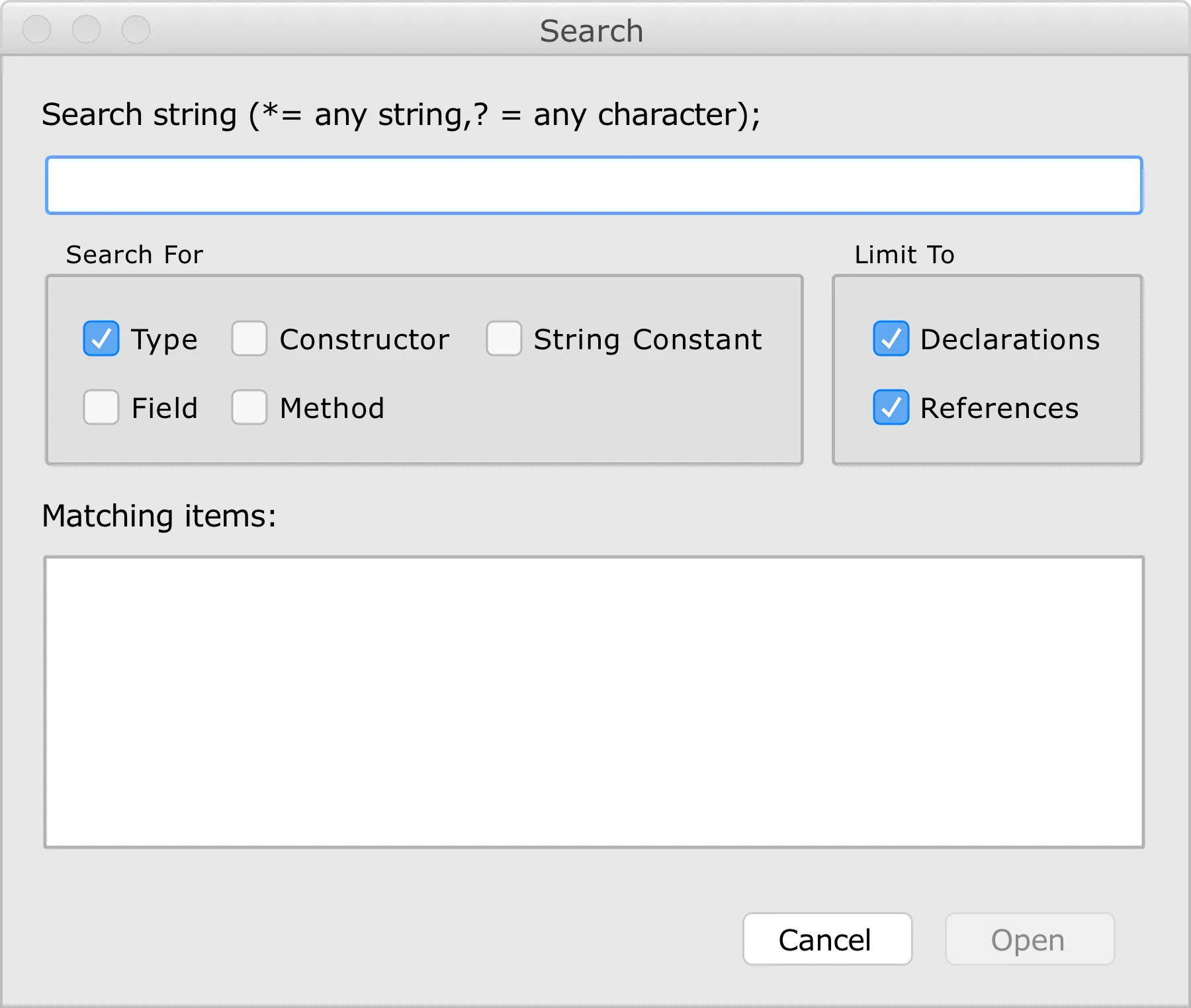Click the Search title bar text
The width and height of the screenshot is (1191, 1008).
(592, 31)
